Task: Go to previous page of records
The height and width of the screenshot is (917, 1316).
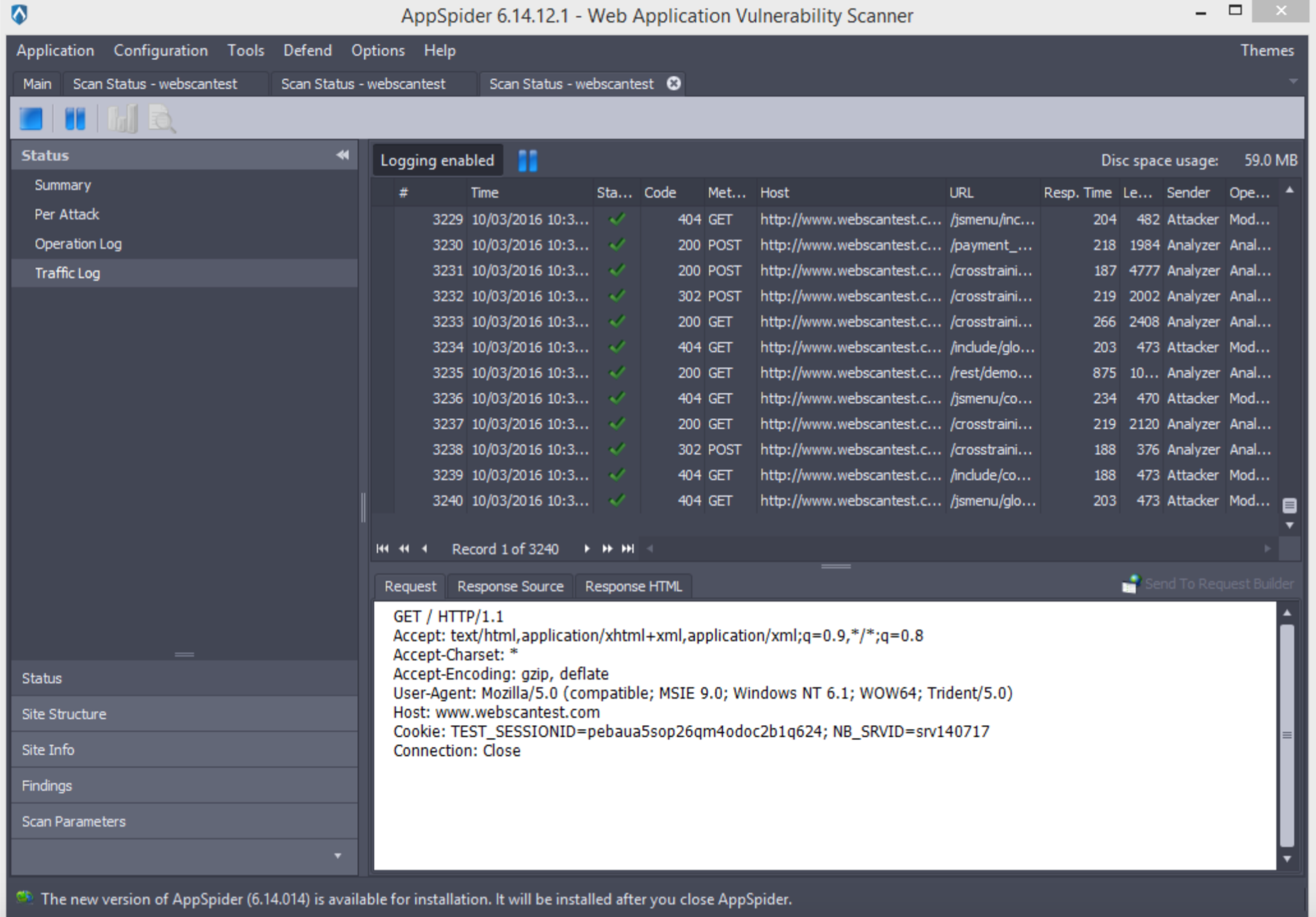Action: (404, 549)
